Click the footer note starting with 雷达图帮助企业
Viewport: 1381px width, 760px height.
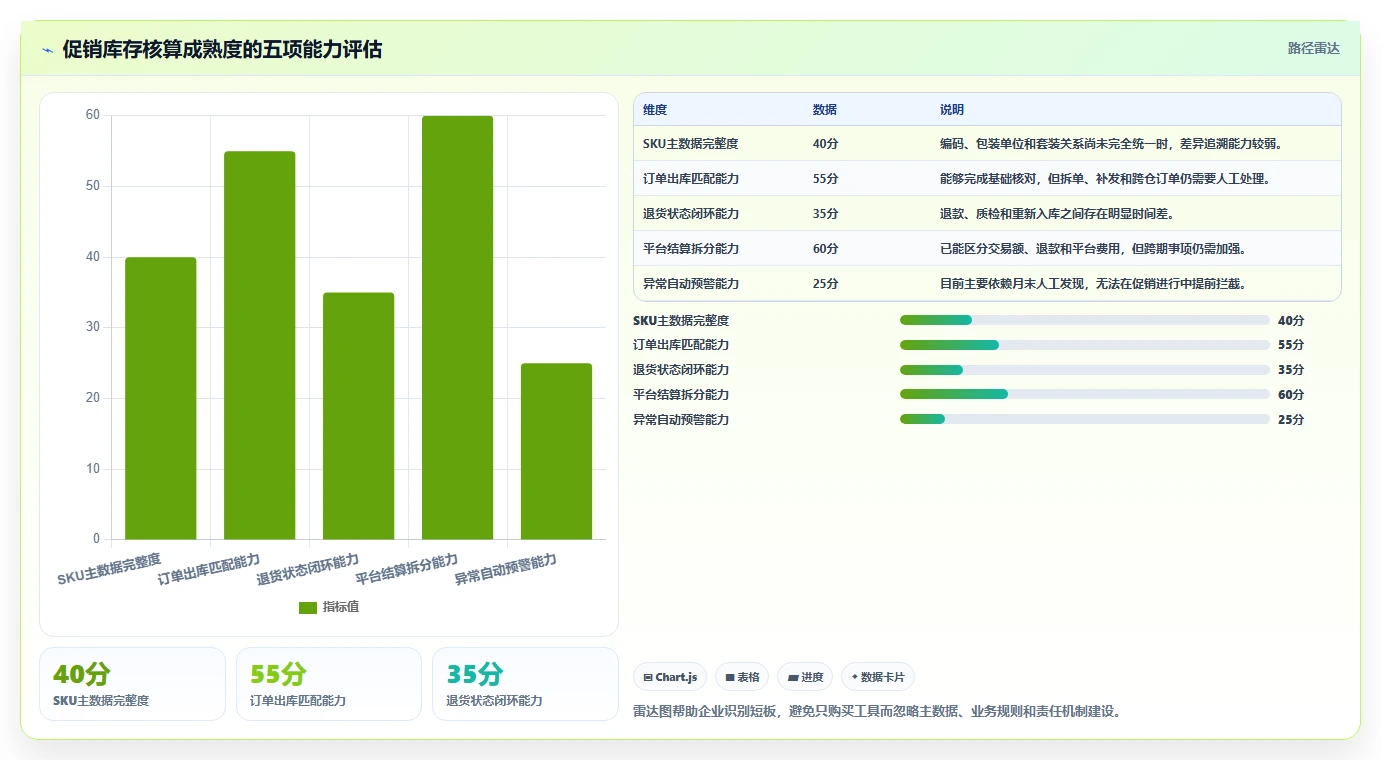pos(880,712)
